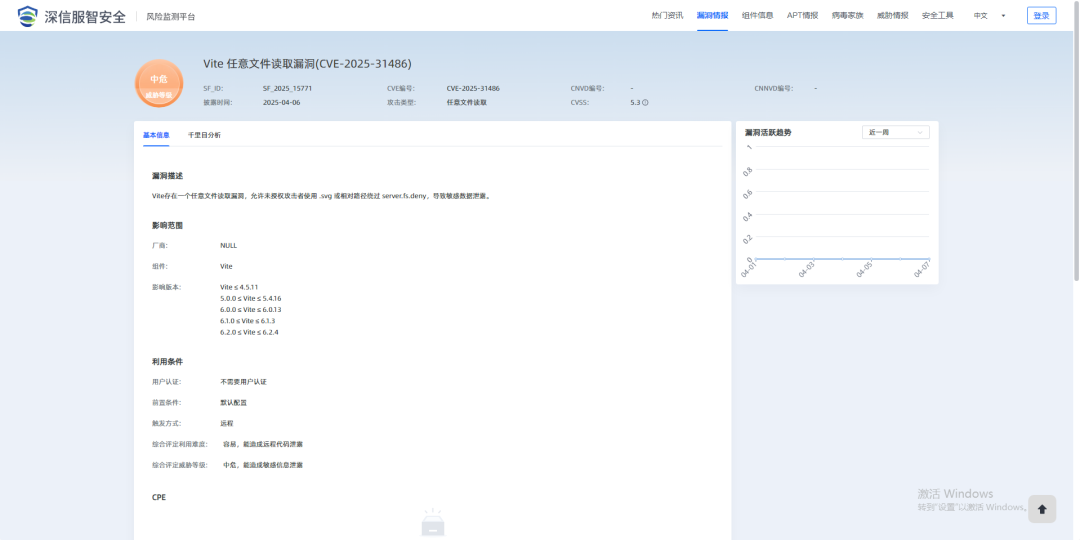This screenshot has width=1080, height=540.
Task: Click 前置条件 value 默认配置
Action: click(233, 402)
